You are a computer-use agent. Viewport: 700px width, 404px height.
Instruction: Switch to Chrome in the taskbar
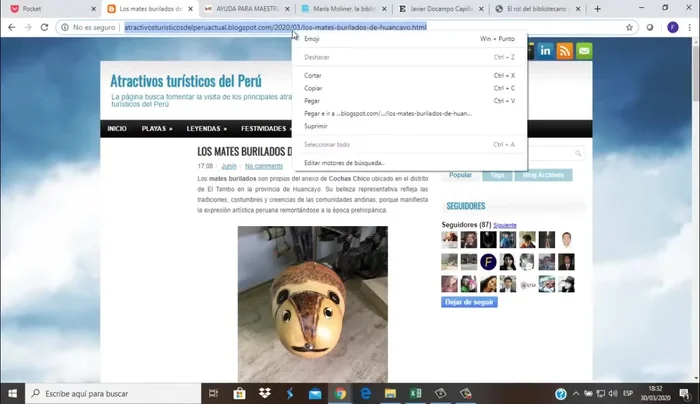[x=340, y=393]
